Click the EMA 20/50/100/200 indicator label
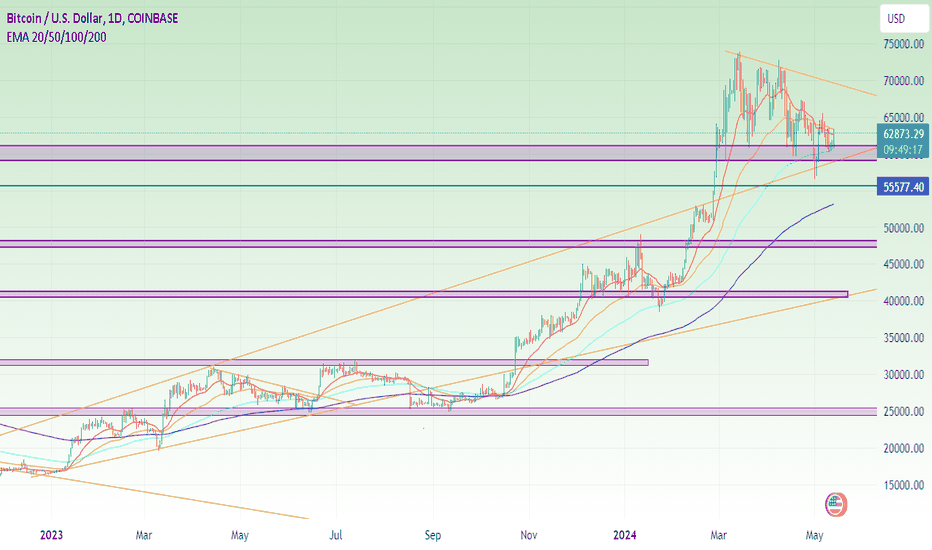Image resolution: width=932 pixels, height=550 pixels. pyautogui.click(x=56, y=37)
